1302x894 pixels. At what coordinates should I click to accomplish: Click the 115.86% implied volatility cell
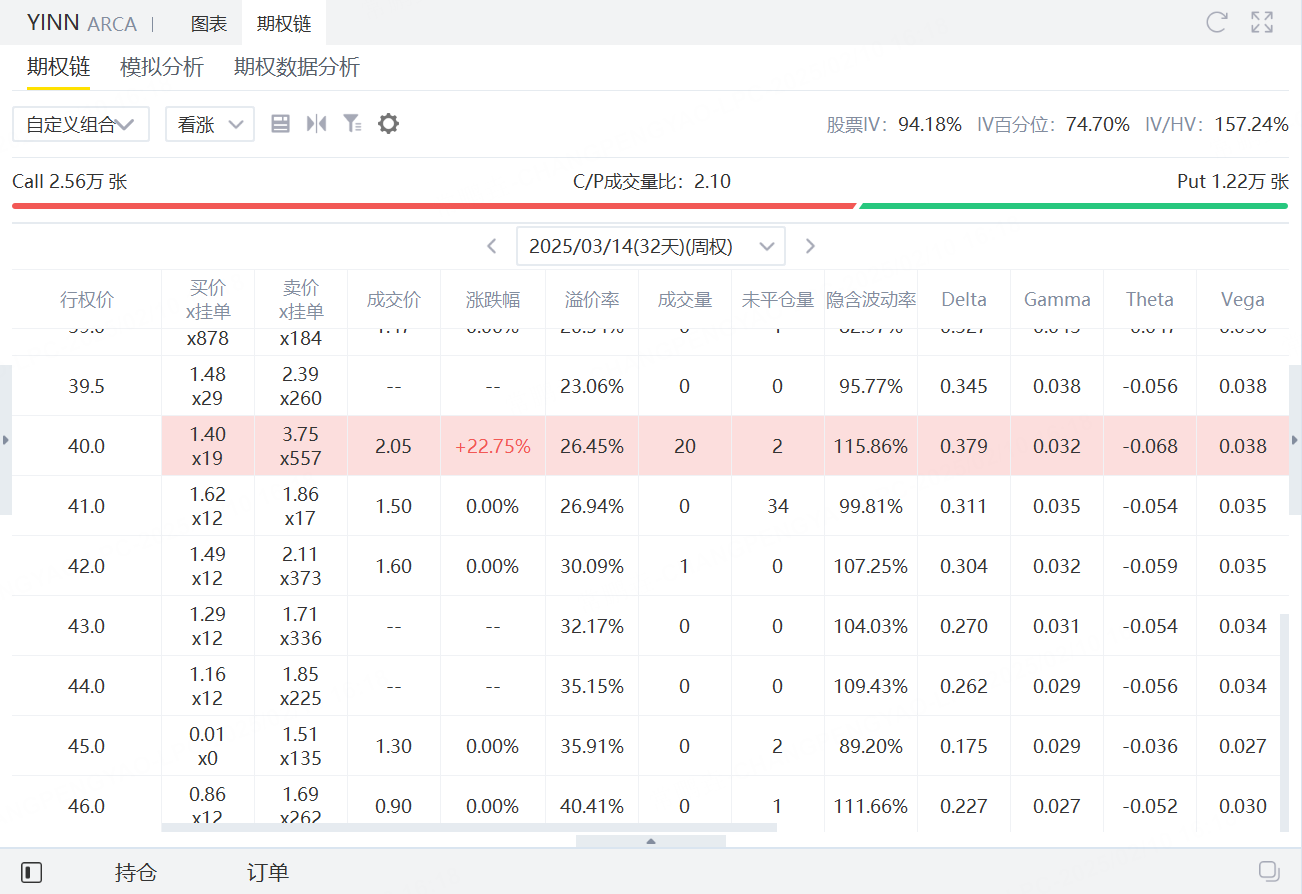(x=871, y=446)
